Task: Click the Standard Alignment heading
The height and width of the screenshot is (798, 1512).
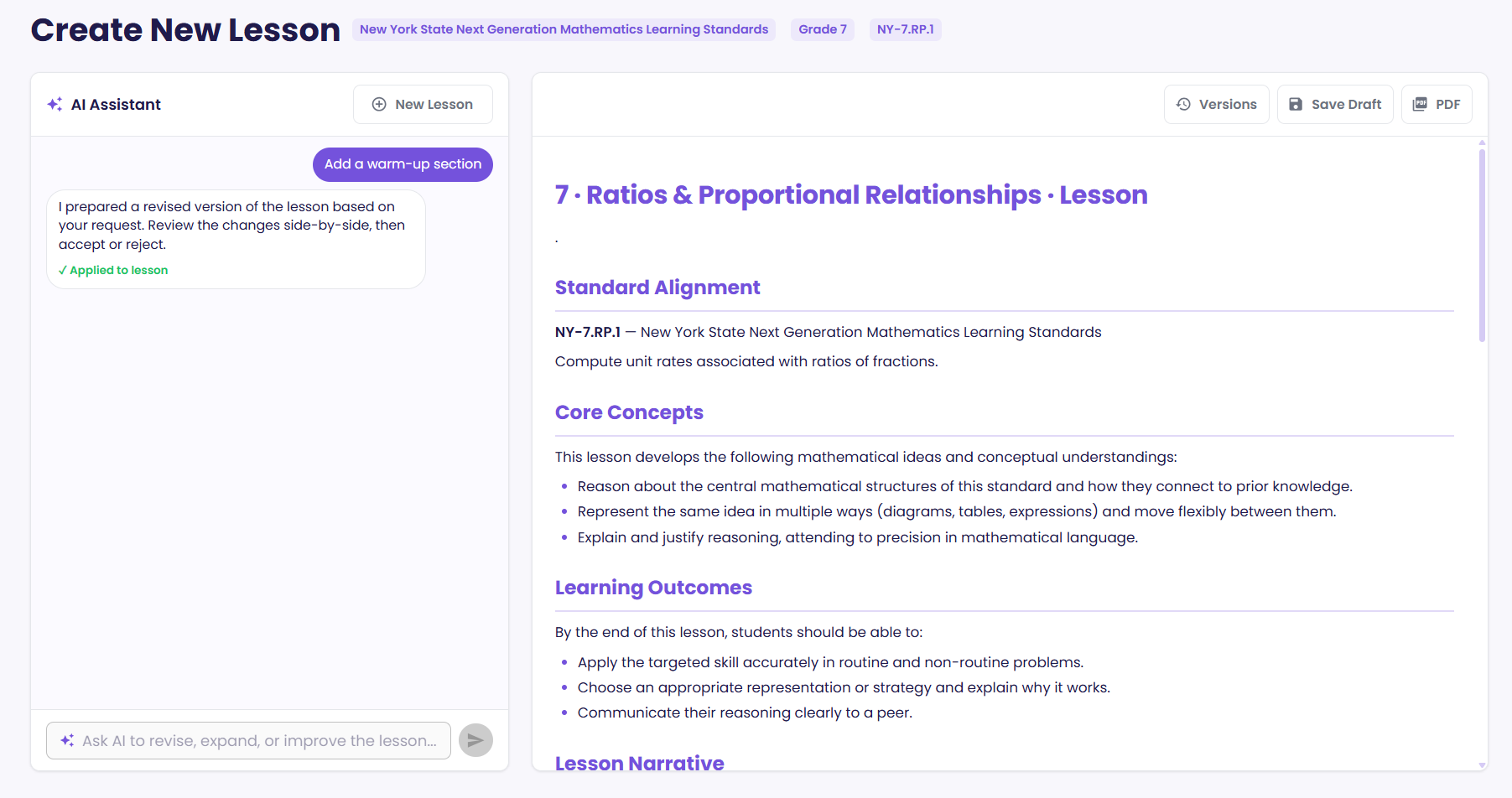Action: point(657,288)
